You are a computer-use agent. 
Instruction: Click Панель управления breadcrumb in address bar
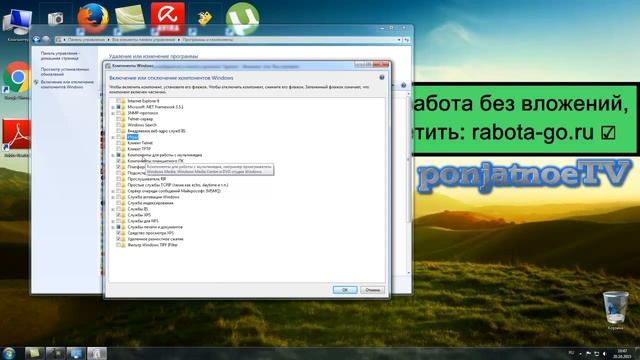click(x=86, y=40)
